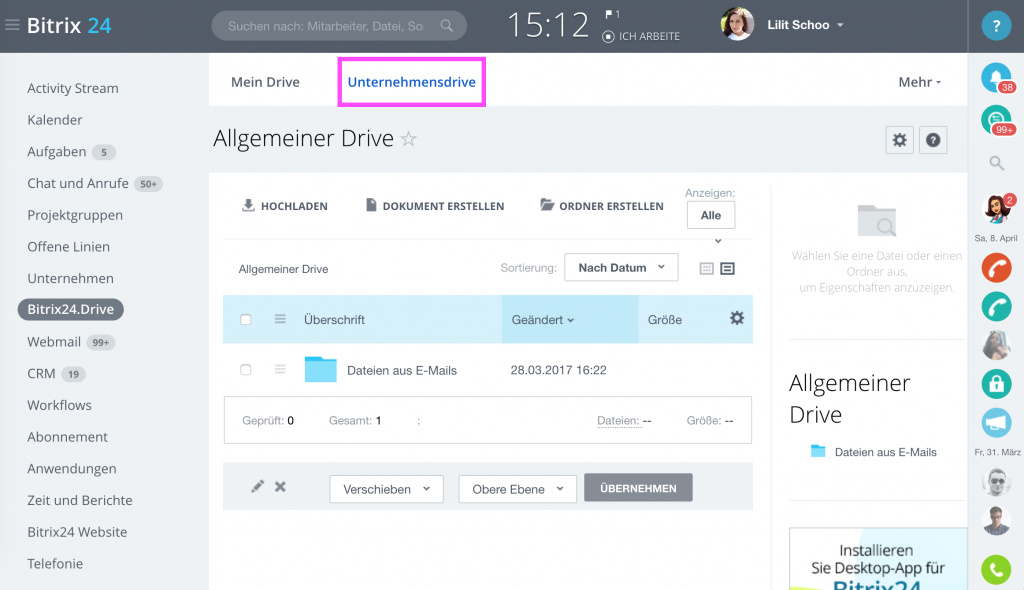
Task: Open Dateien aus E-Mails in the right panel
Action: tap(886, 452)
